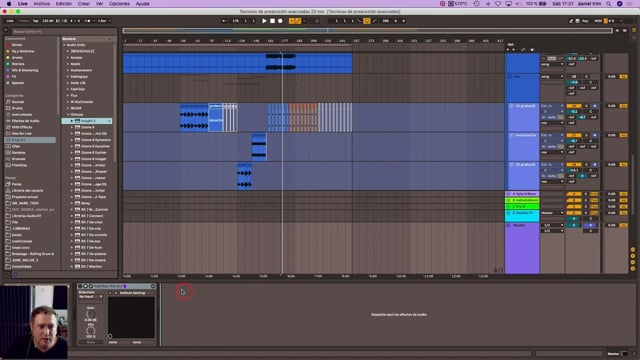Open Proyecto actual folder
This screenshot has height=360, width=640.
tap(25, 197)
